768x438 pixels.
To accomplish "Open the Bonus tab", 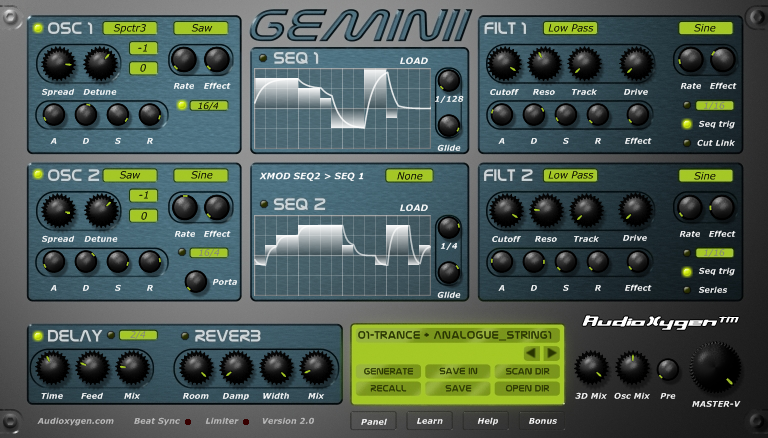I will (x=543, y=421).
